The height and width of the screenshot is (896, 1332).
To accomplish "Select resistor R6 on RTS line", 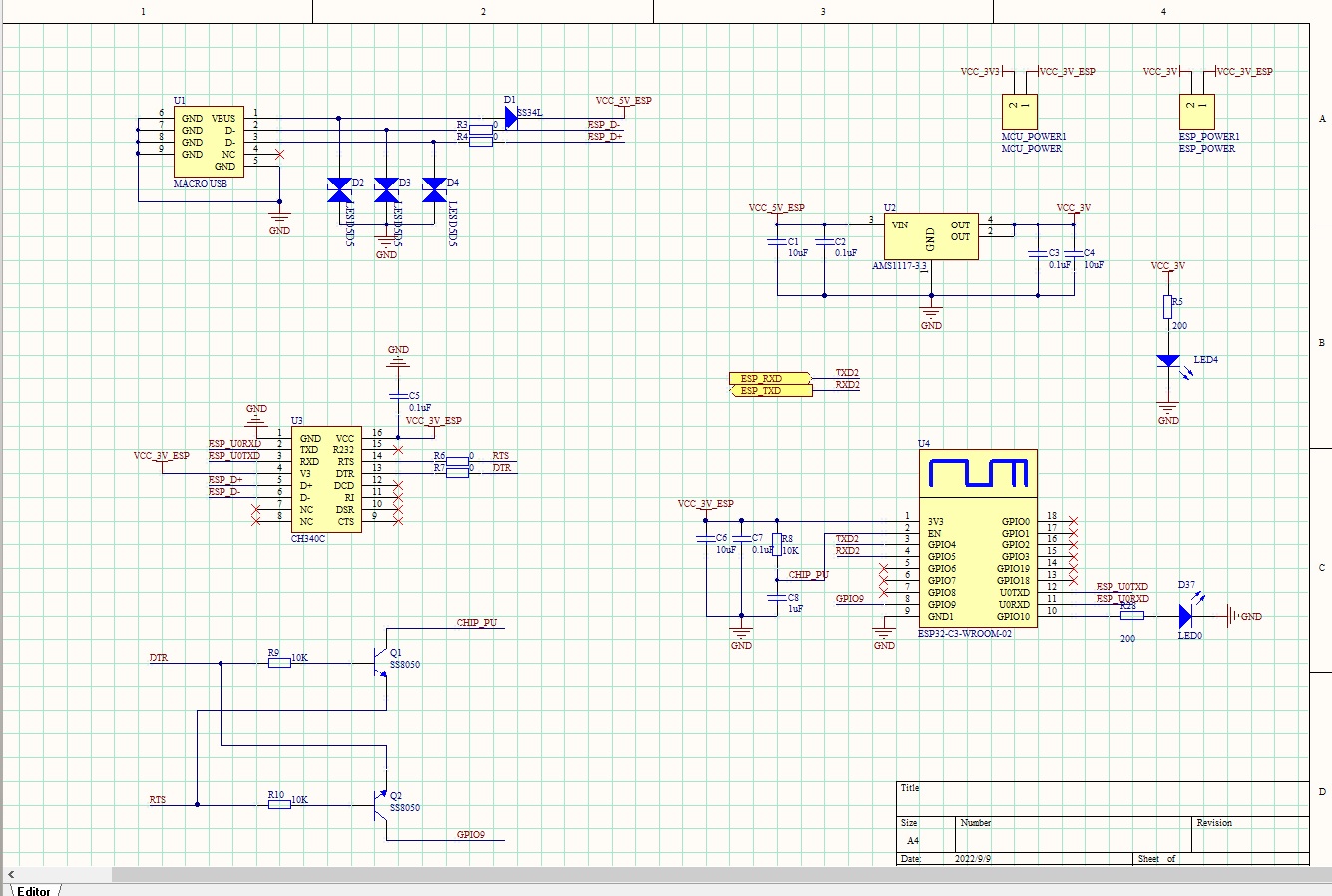I will [457, 459].
